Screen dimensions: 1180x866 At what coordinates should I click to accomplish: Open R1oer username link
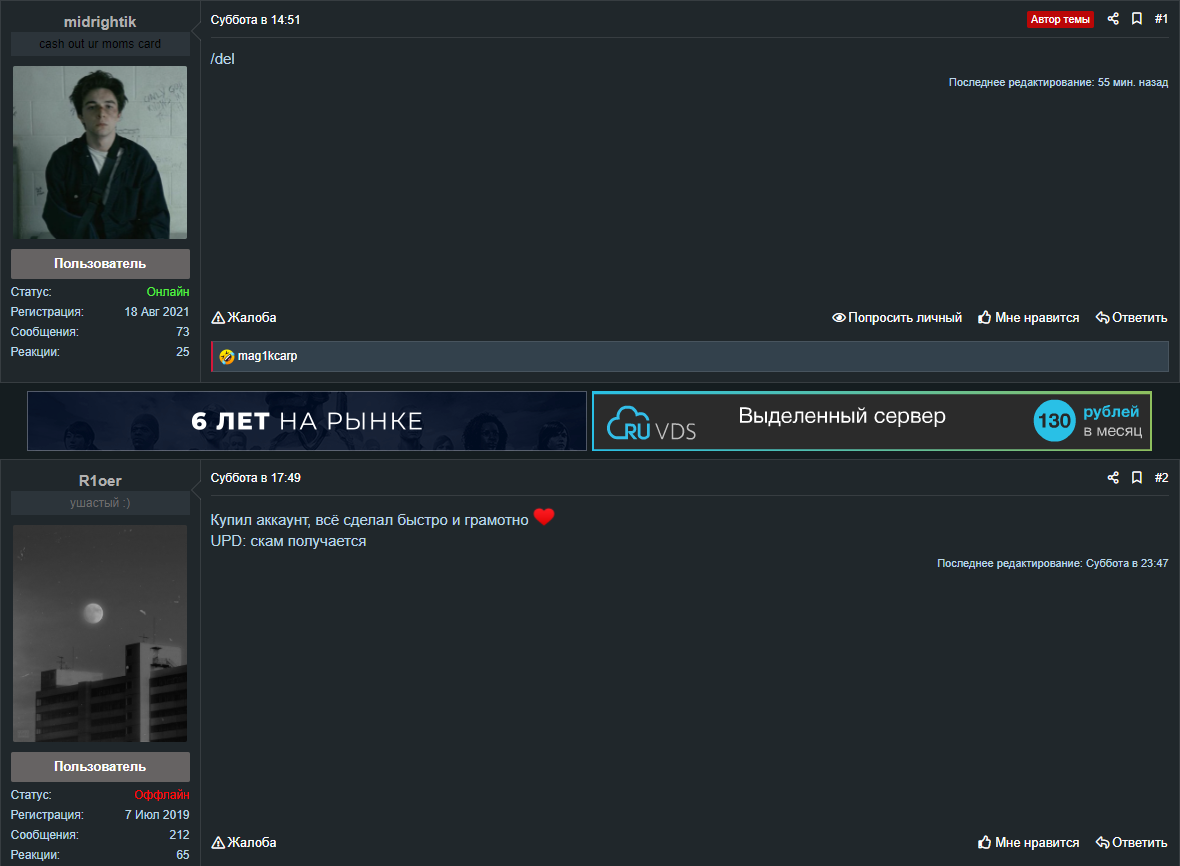100,481
